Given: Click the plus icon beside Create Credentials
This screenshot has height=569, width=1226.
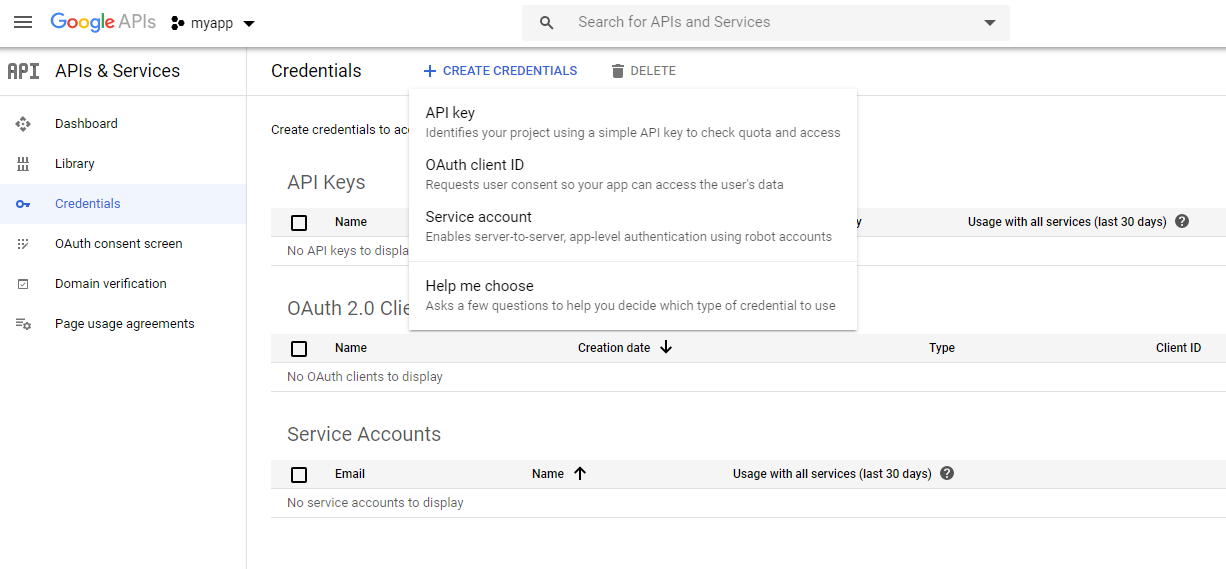Looking at the screenshot, I should click(430, 71).
